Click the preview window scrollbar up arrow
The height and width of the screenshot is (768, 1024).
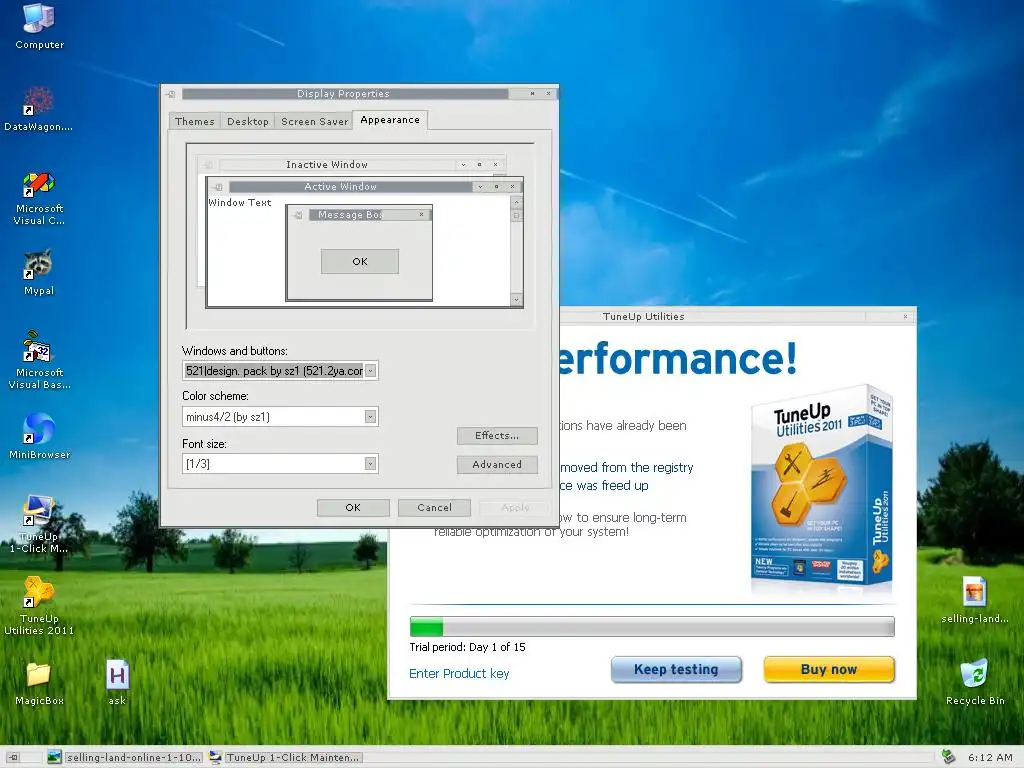tap(516, 203)
